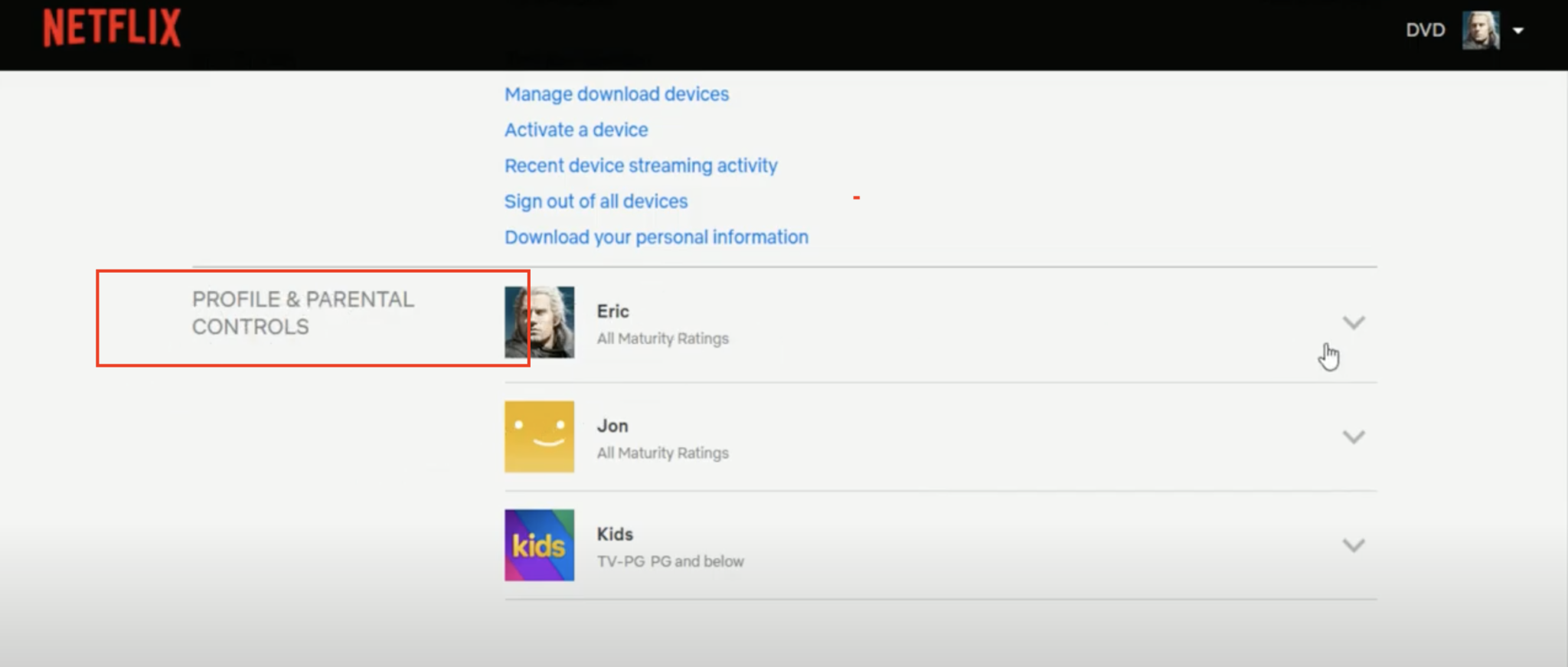Click the Netflix logo
This screenshot has width=1568, height=667.
113,28
